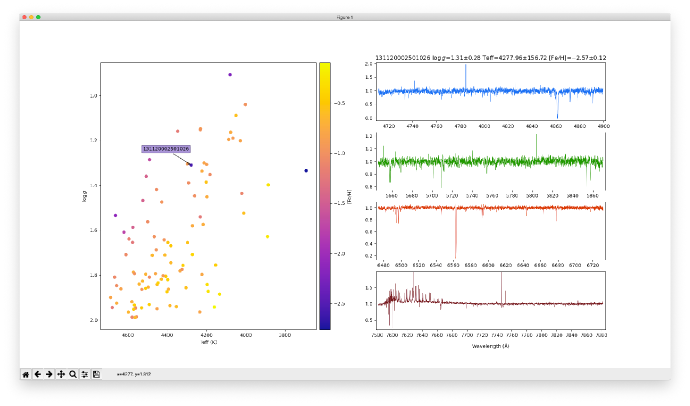Go back to previous view
The image size is (690, 406).
click(x=37, y=373)
